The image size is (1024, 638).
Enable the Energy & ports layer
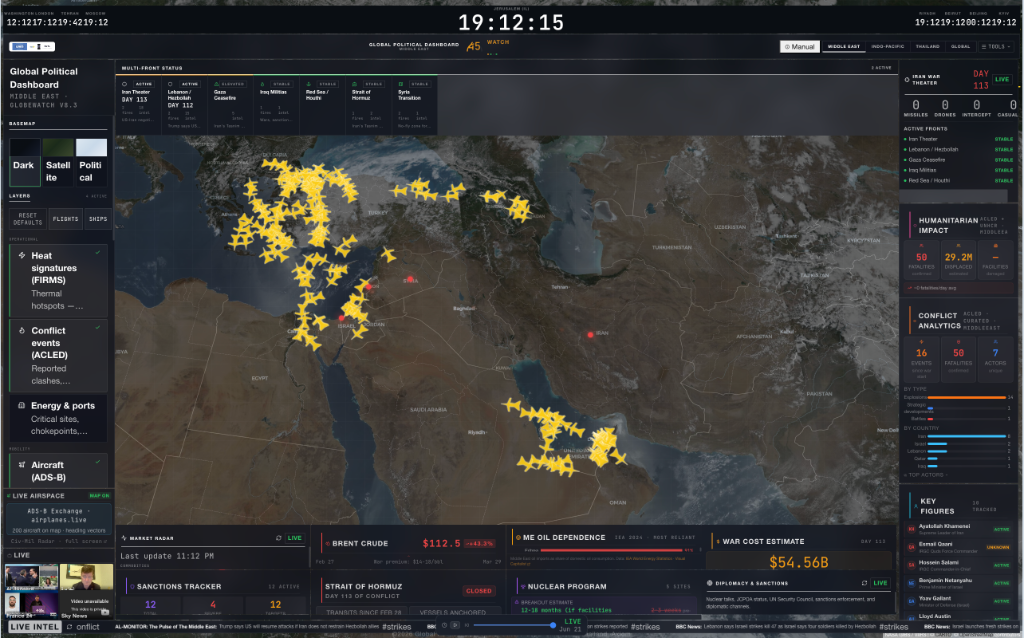pyautogui.click(x=58, y=418)
